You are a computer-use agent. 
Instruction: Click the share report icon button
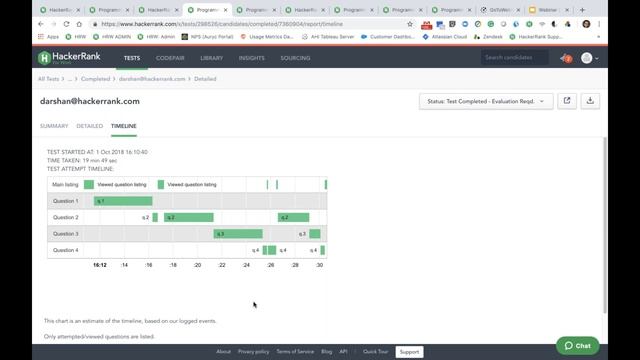click(567, 101)
